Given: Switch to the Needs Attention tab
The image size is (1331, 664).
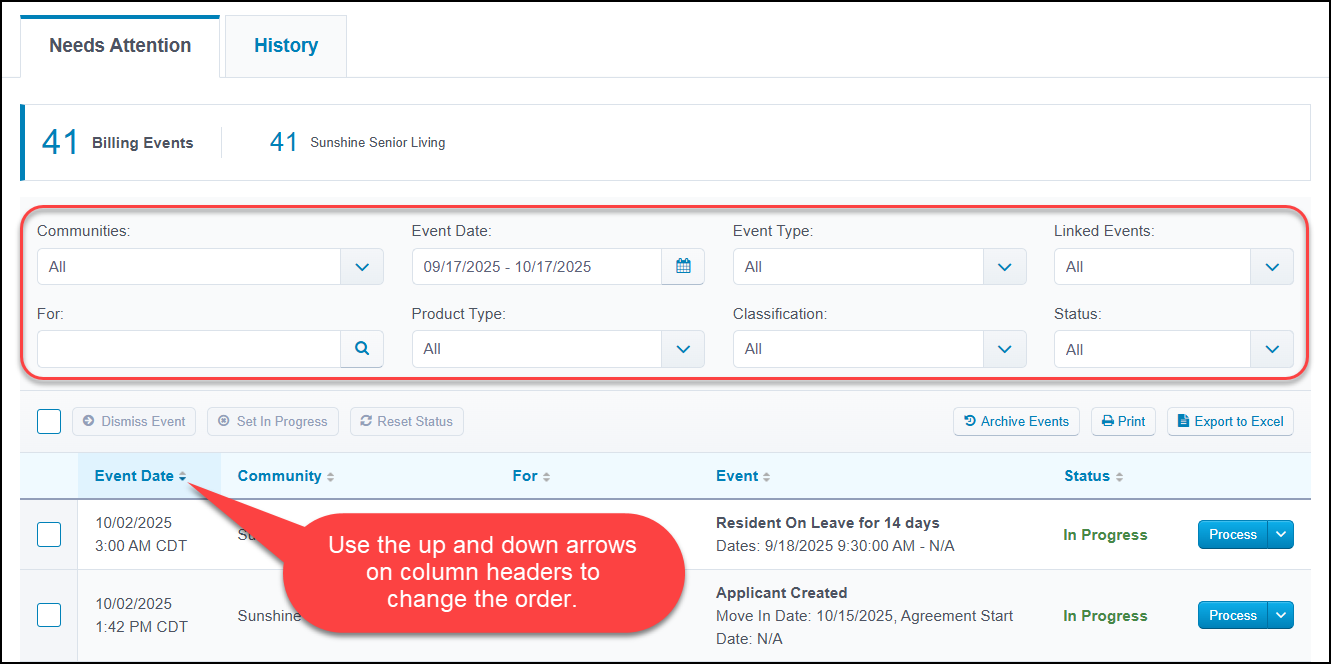Looking at the screenshot, I should (x=120, y=46).
